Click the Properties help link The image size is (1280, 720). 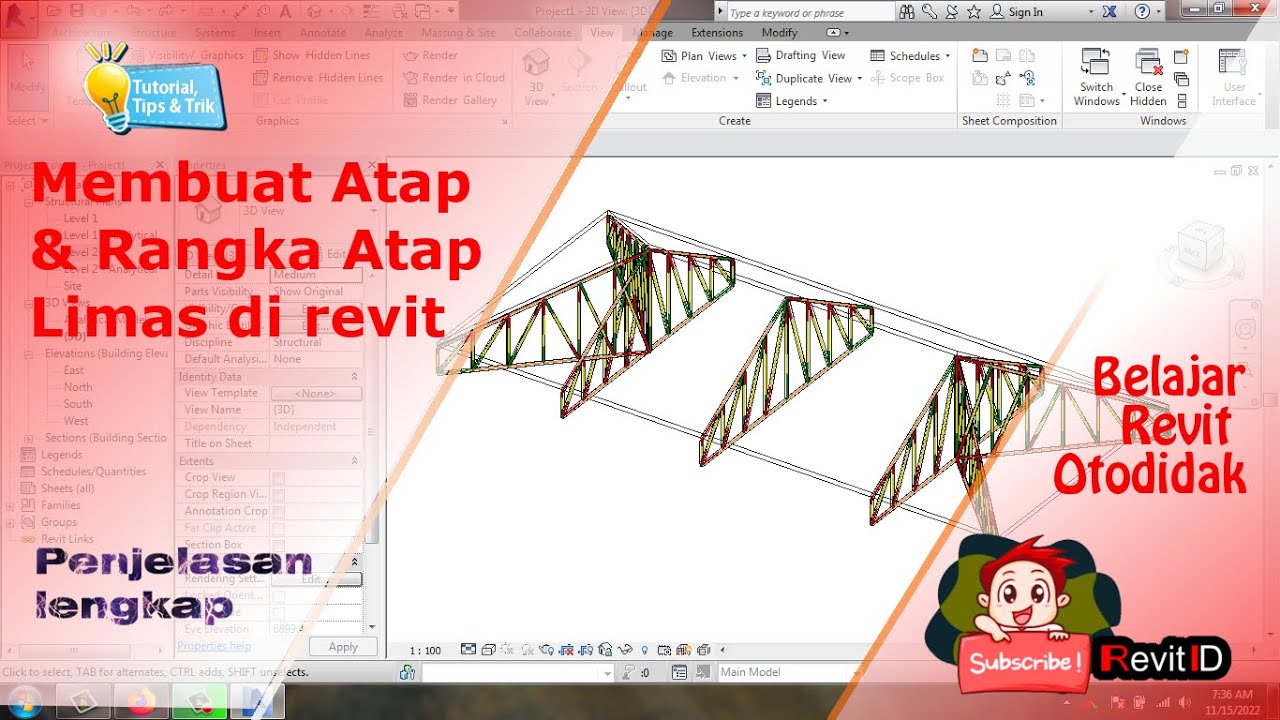coord(214,647)
